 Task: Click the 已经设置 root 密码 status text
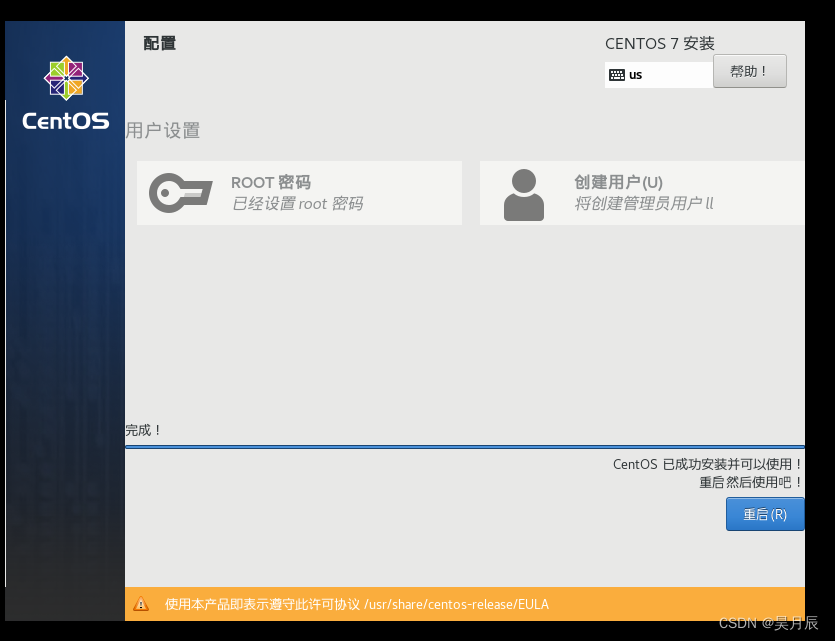coord(297,203)
